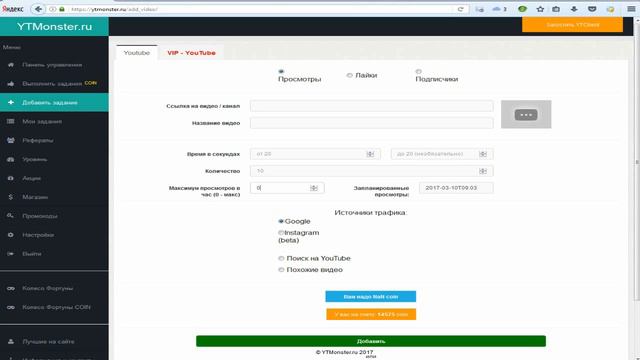Select Добавить задания plus icon in sidebar
Viewport: 640px width, 360px height.
(x=11, y=102)
